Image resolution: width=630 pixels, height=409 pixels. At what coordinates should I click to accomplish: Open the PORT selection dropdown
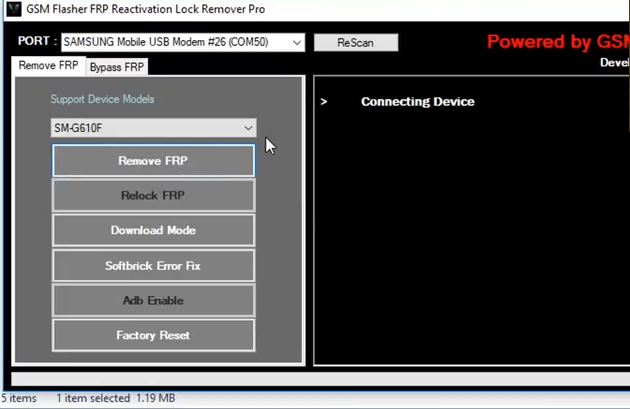tap(183, 42)
